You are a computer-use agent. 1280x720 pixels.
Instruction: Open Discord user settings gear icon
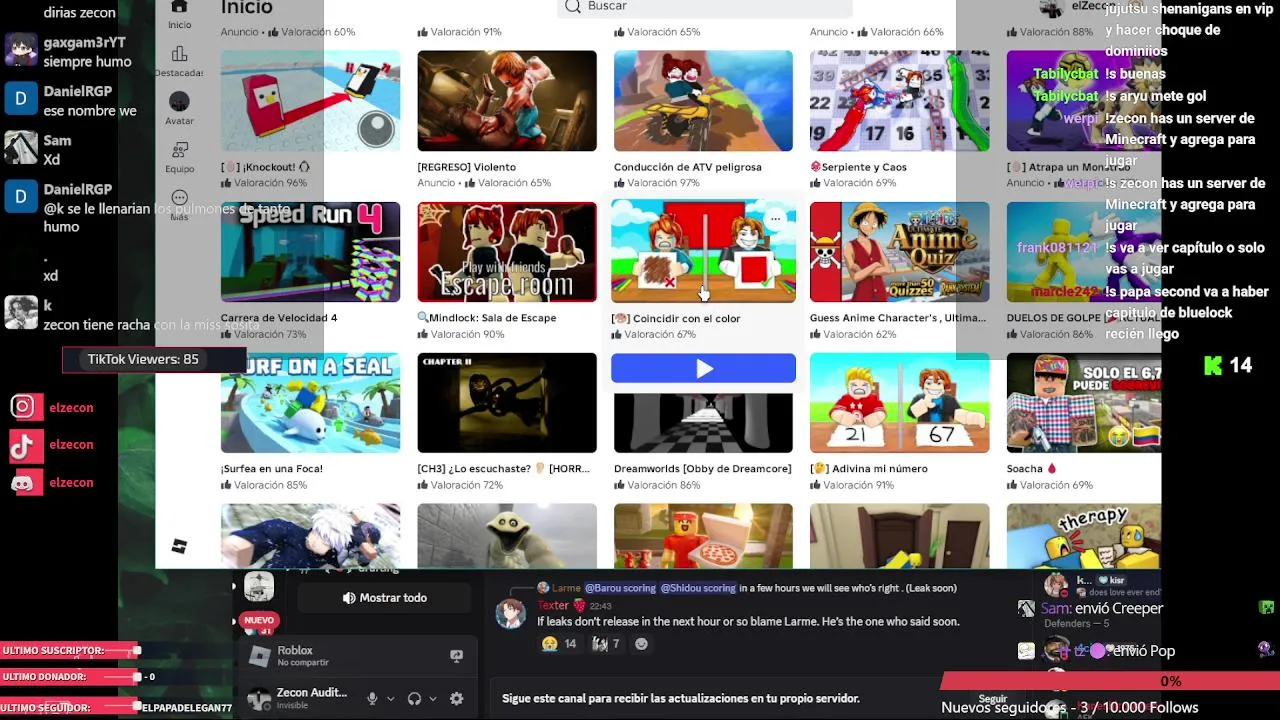point(456,699)
